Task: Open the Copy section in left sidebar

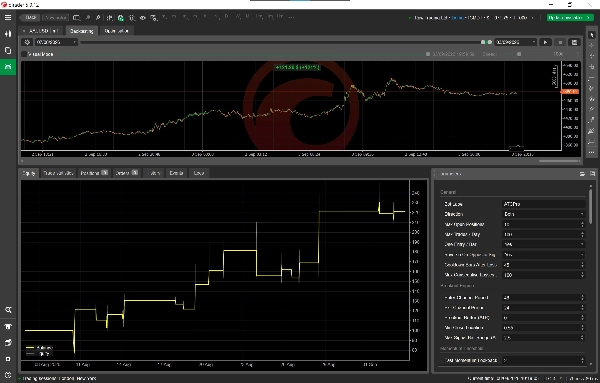Action: coord(8,51)
